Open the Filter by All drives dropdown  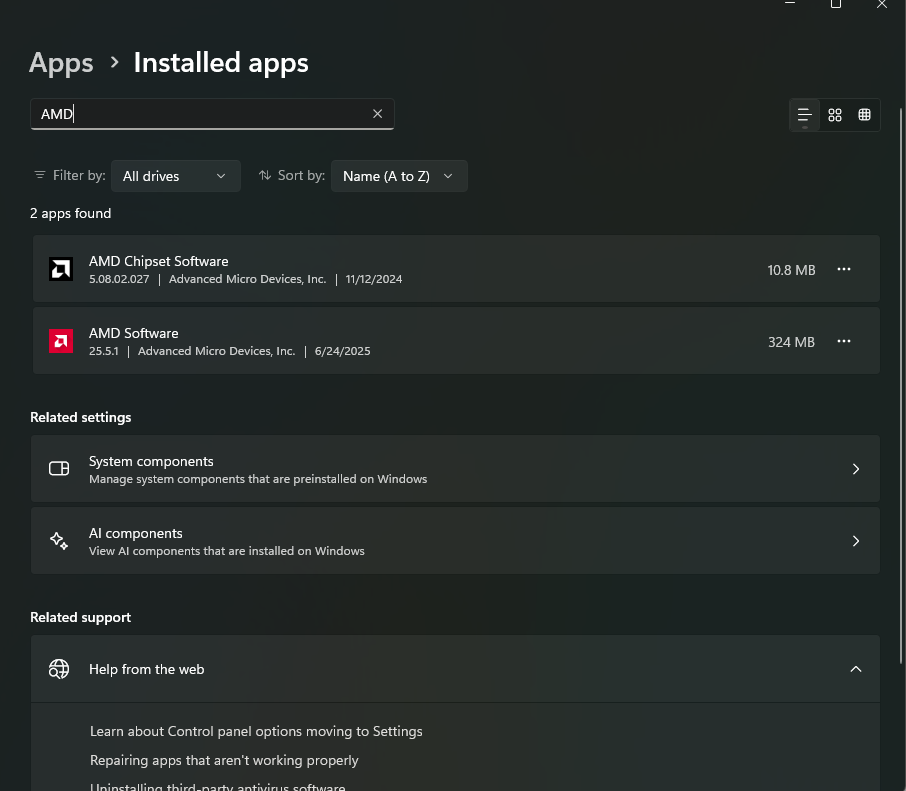(175, 176)
